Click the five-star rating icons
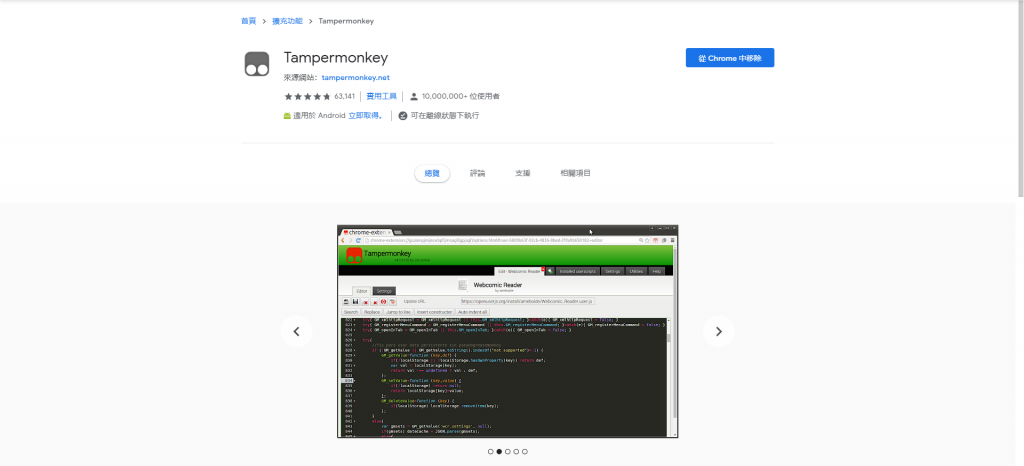Screen dimensions: 1024x466 (308, 97)
